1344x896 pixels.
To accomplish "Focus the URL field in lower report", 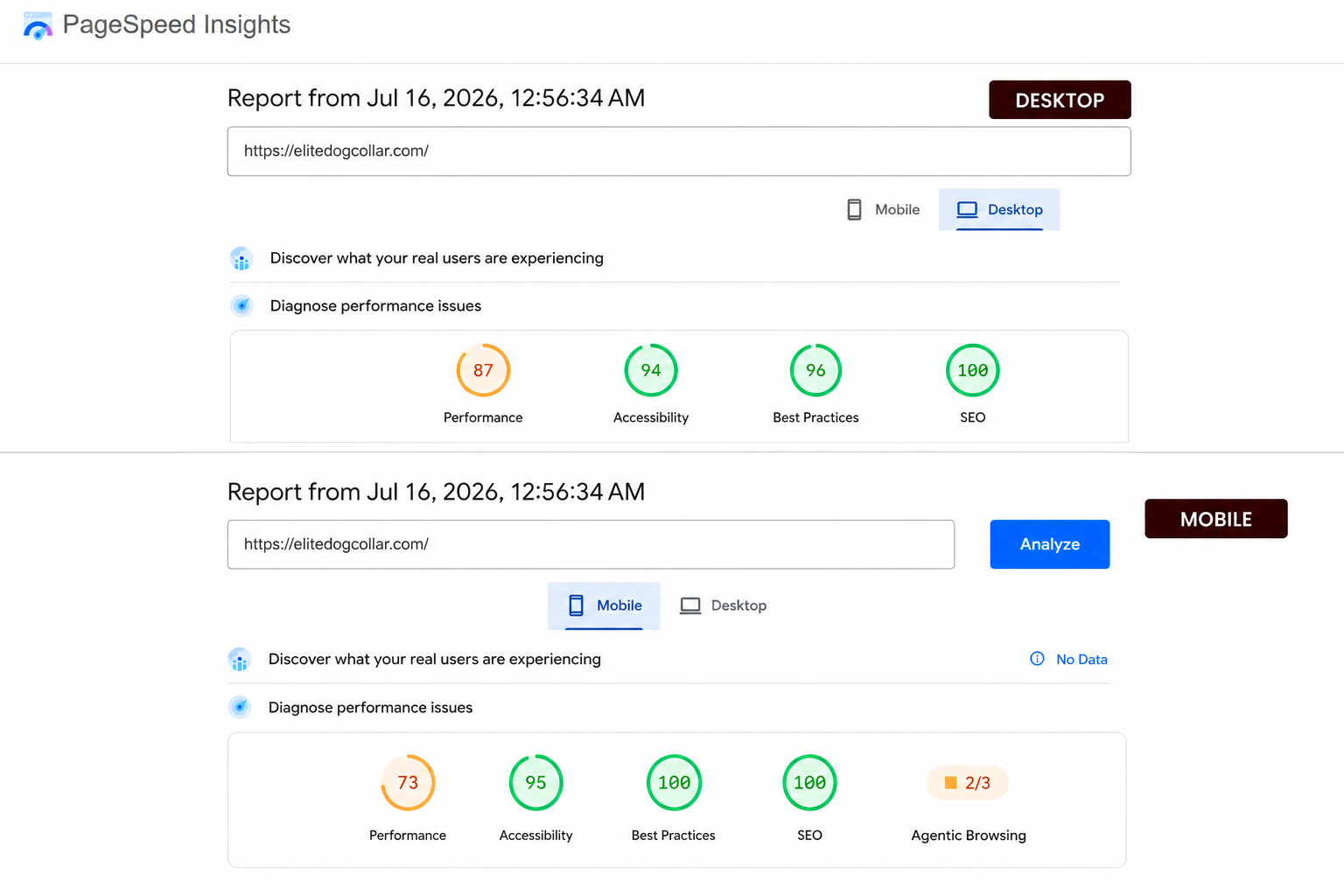I will pyautogui.click(x=591, y=544).
